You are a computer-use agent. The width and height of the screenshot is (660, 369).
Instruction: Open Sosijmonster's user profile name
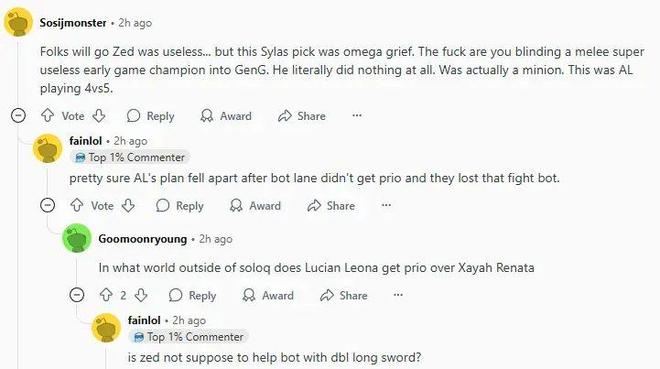pyautogui.click(x=73, y=23)
